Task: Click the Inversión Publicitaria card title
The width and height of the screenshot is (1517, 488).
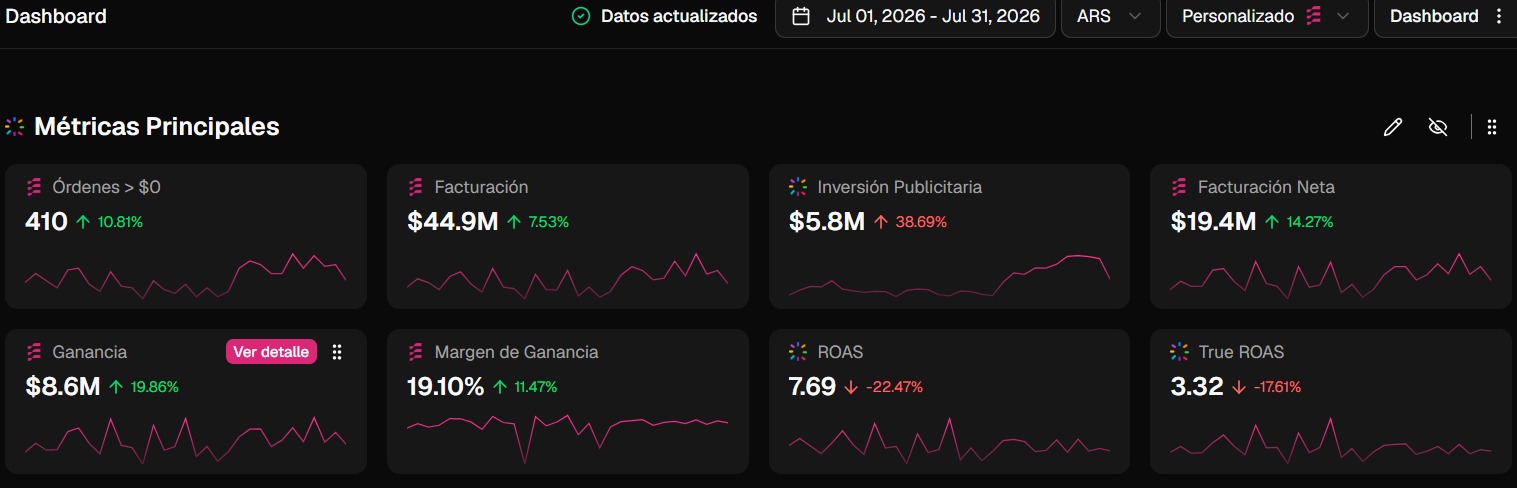Action: click(x=900, y=187)
